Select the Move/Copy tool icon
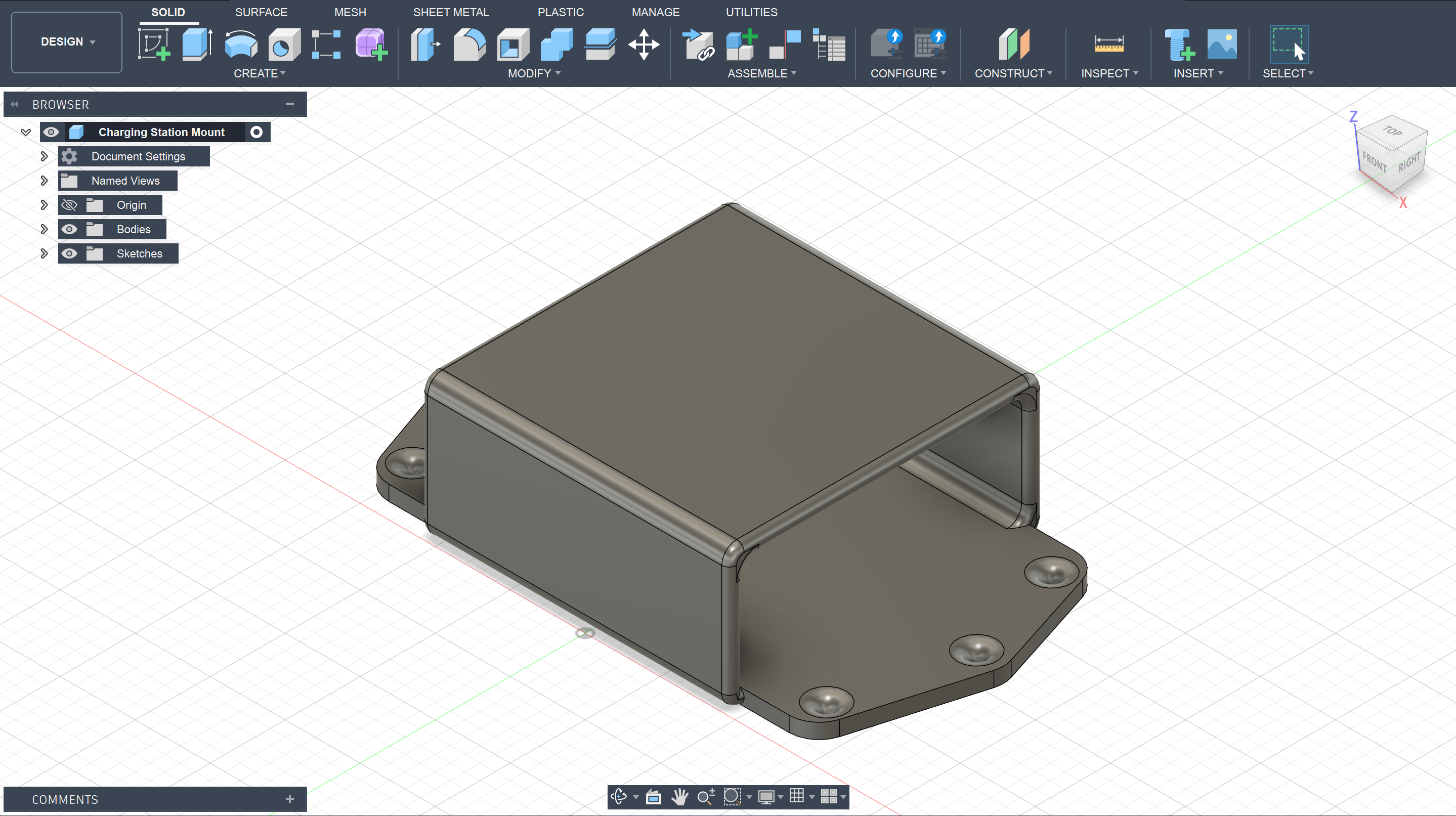The image size is (1456, 816). pyautogui.click(x=644, y=44)
